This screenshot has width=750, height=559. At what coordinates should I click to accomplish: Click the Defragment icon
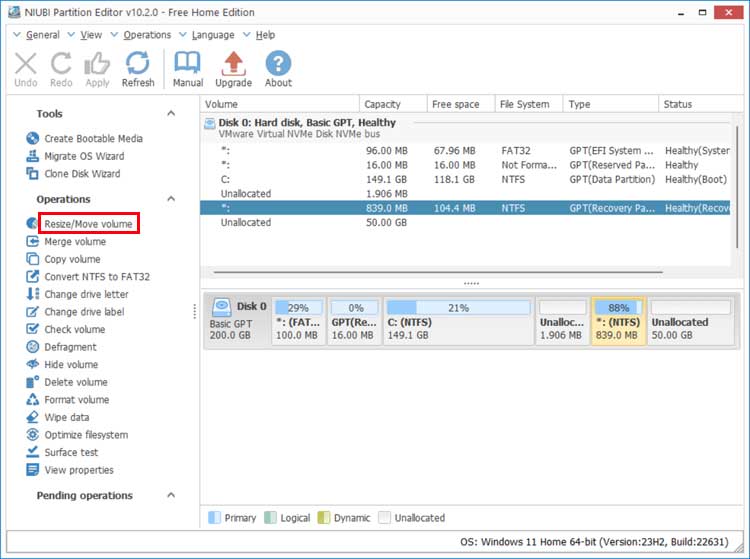click(x=33, y=347)
